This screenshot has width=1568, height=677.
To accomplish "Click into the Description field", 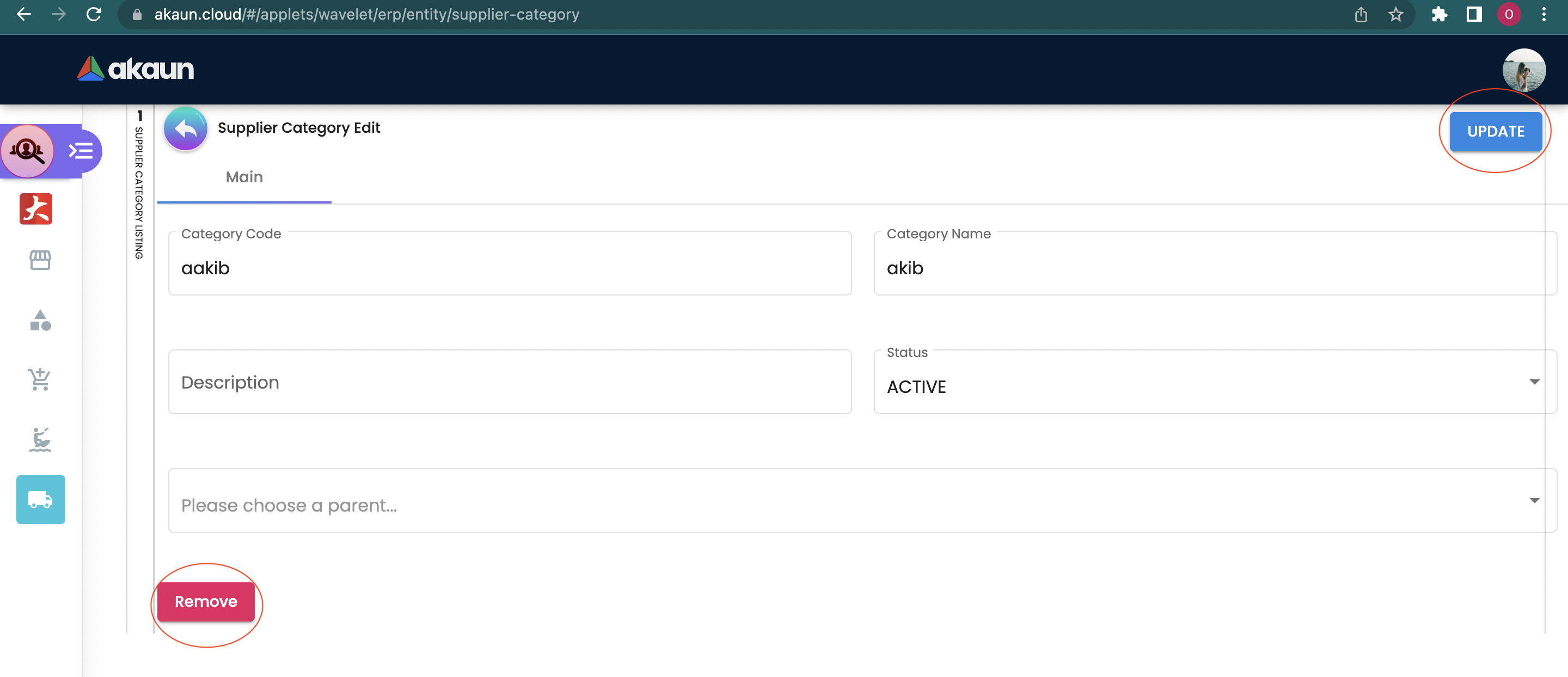I will pos(510,382).
